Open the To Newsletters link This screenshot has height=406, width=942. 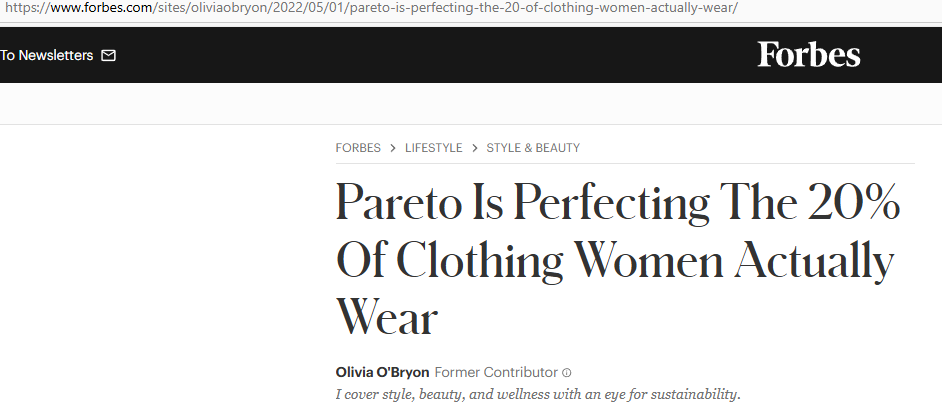[x=47, y=55]
